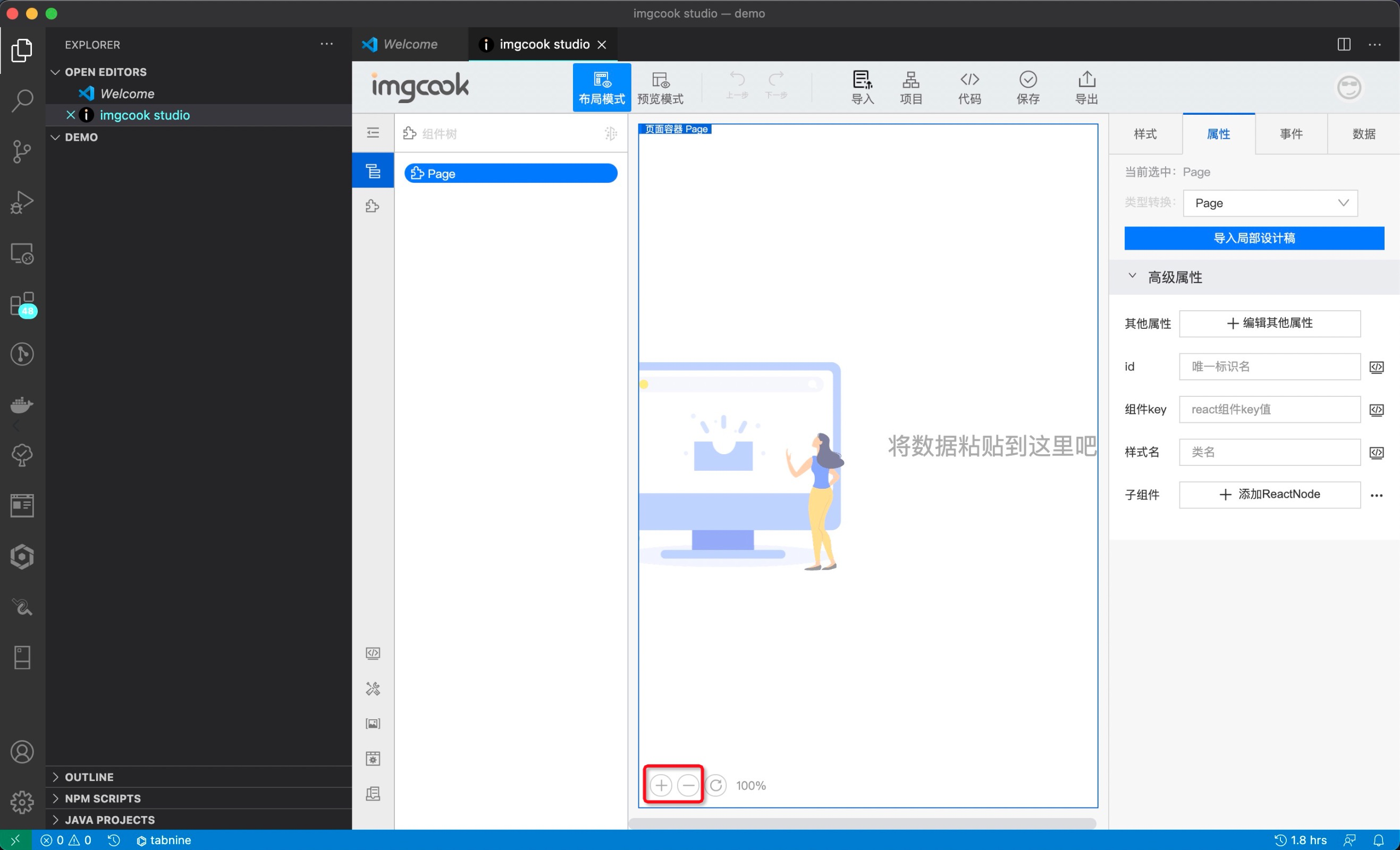Expand the NPM SCRIPTS section
This screenshot has height=850, width=1400.
coord(97,798)
